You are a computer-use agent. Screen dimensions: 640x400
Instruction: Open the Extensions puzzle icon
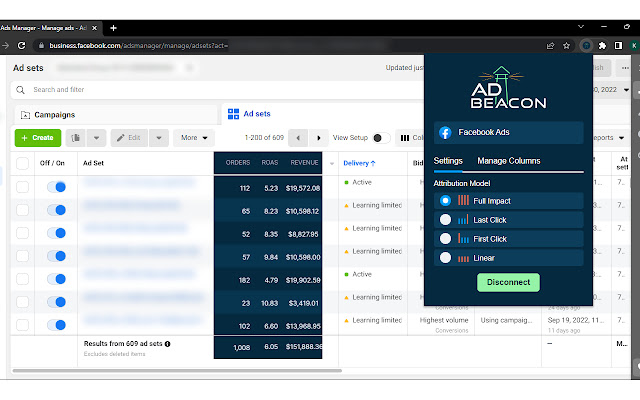[x=602, y=46]
